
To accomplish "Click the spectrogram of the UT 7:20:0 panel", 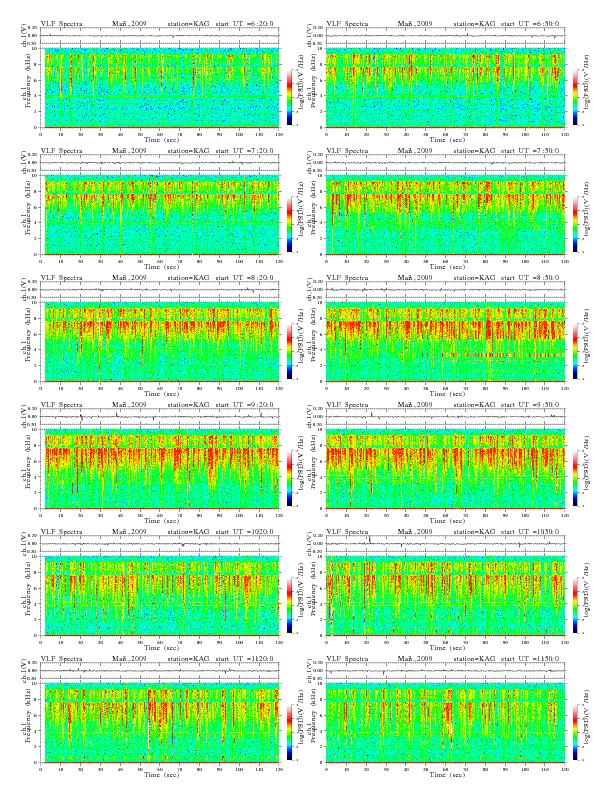I will (x=160, y=215).
